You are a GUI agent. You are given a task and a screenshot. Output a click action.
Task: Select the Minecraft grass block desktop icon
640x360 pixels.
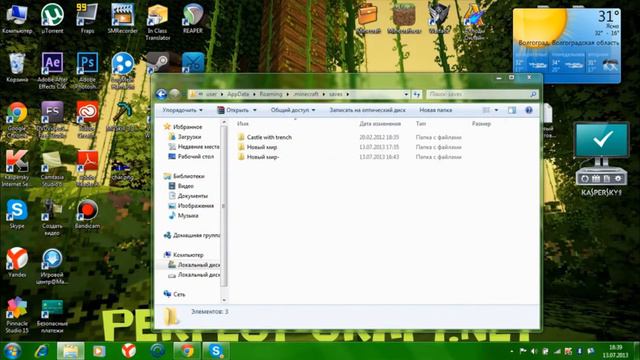click(x=404, y=18)
